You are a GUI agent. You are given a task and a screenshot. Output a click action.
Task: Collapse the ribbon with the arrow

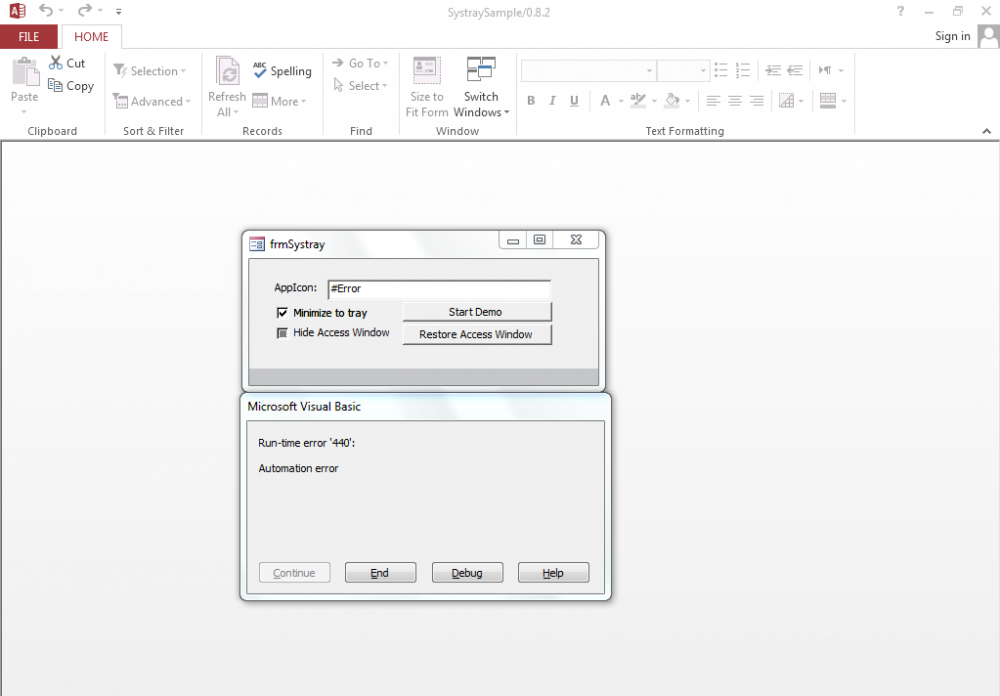(987, 131)
